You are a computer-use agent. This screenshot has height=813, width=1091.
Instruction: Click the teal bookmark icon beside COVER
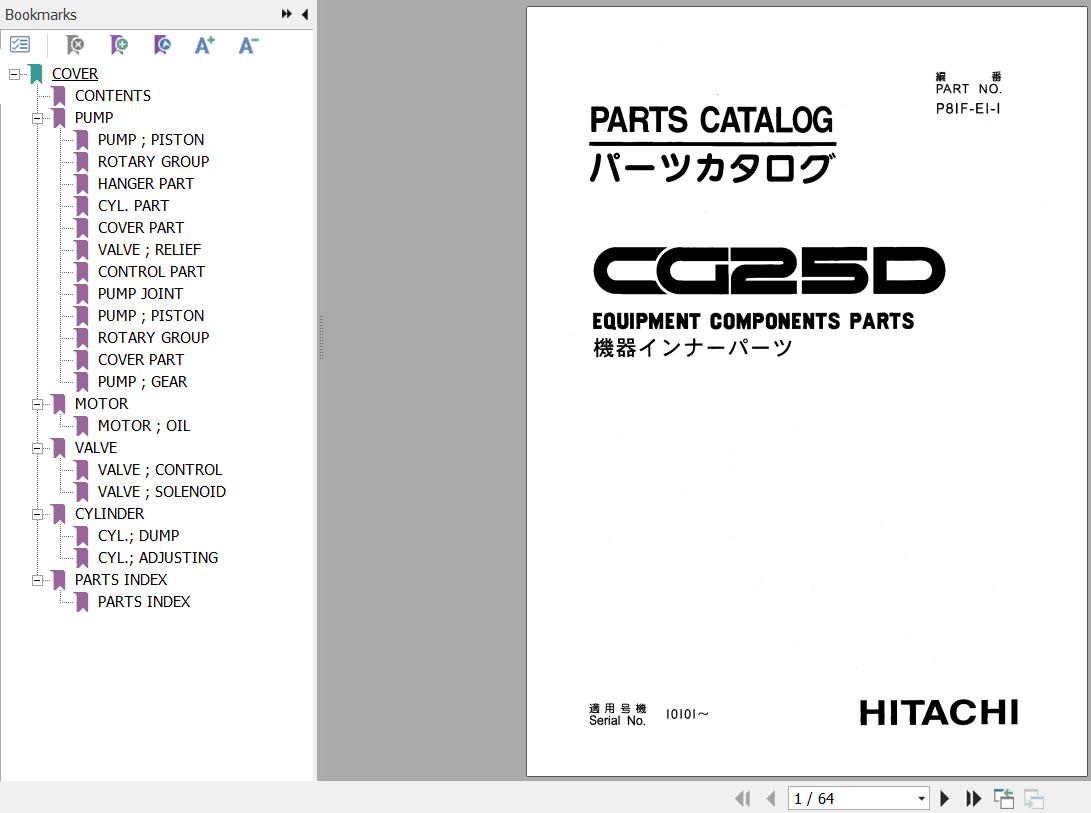point(36,74)
